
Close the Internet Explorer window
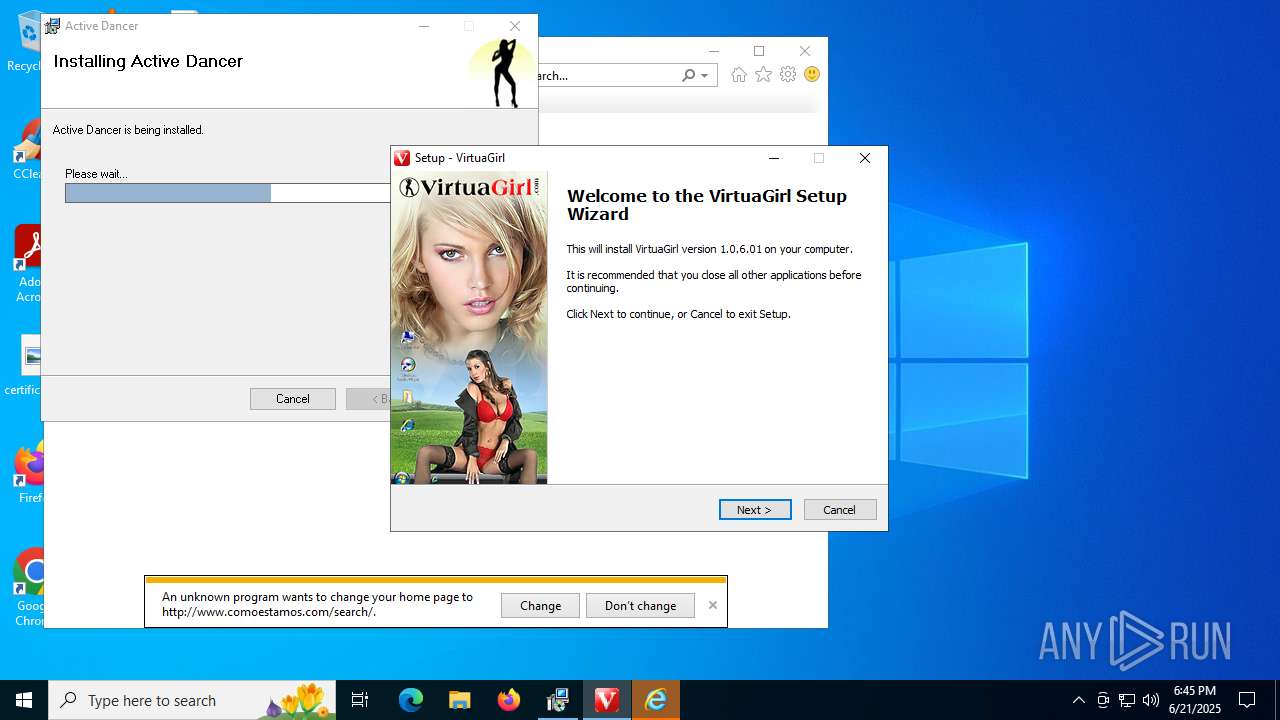coord(805,51)
